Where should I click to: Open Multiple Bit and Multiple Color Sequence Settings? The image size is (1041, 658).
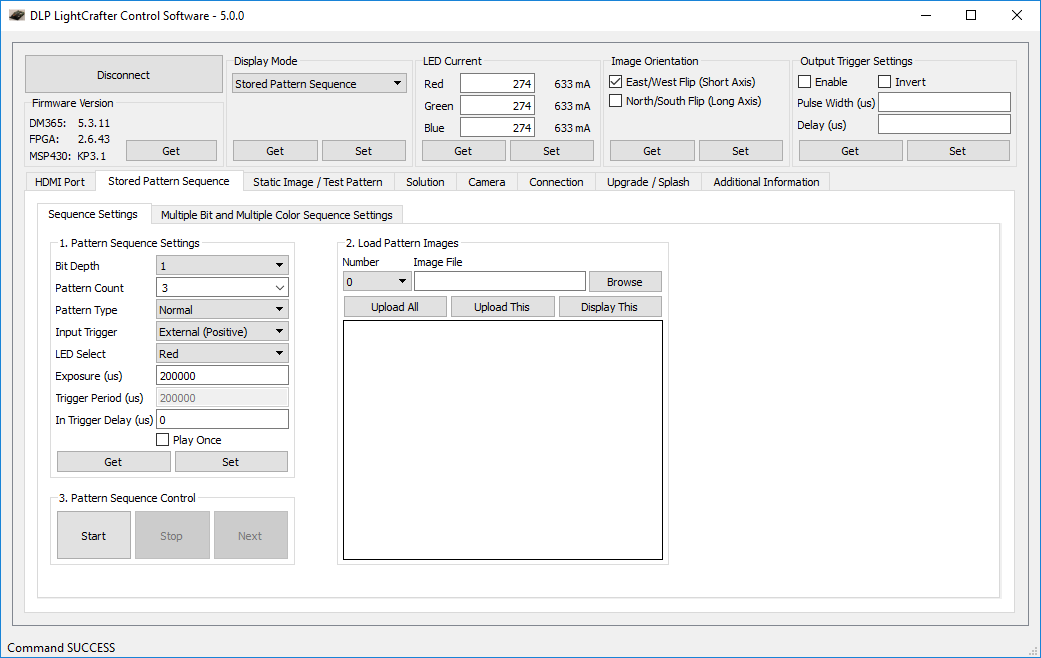point(276,215)
